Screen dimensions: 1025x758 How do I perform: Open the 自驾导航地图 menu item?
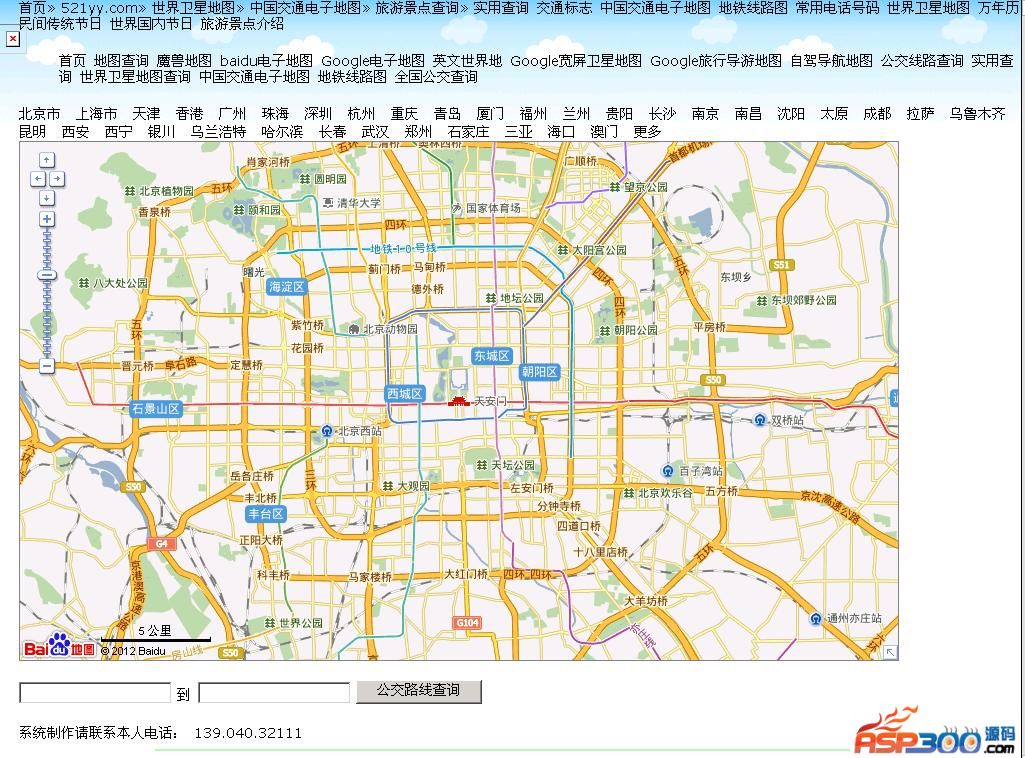tap(831, 61)
